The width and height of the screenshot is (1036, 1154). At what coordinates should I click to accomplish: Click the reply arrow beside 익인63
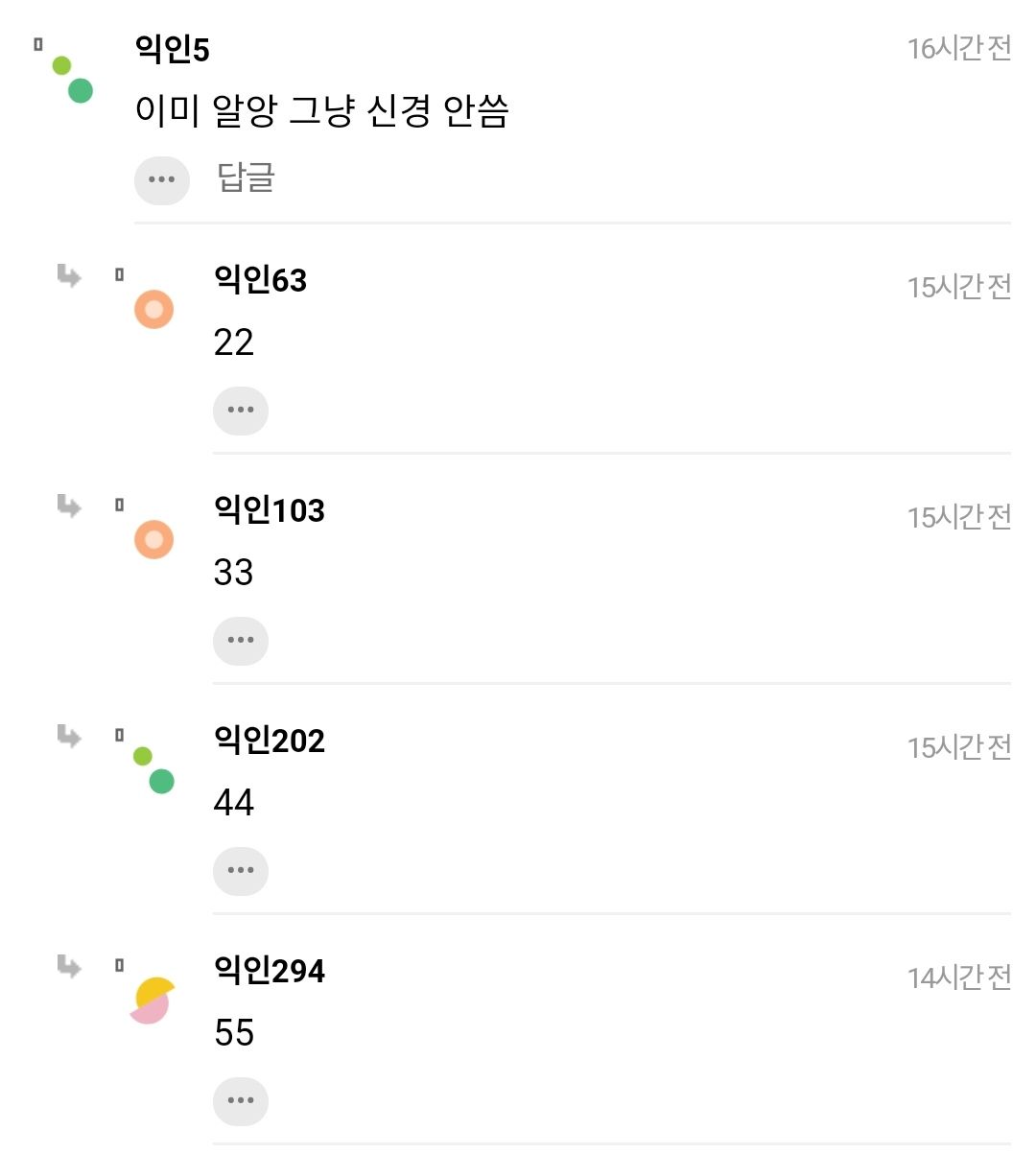(69, 276)
